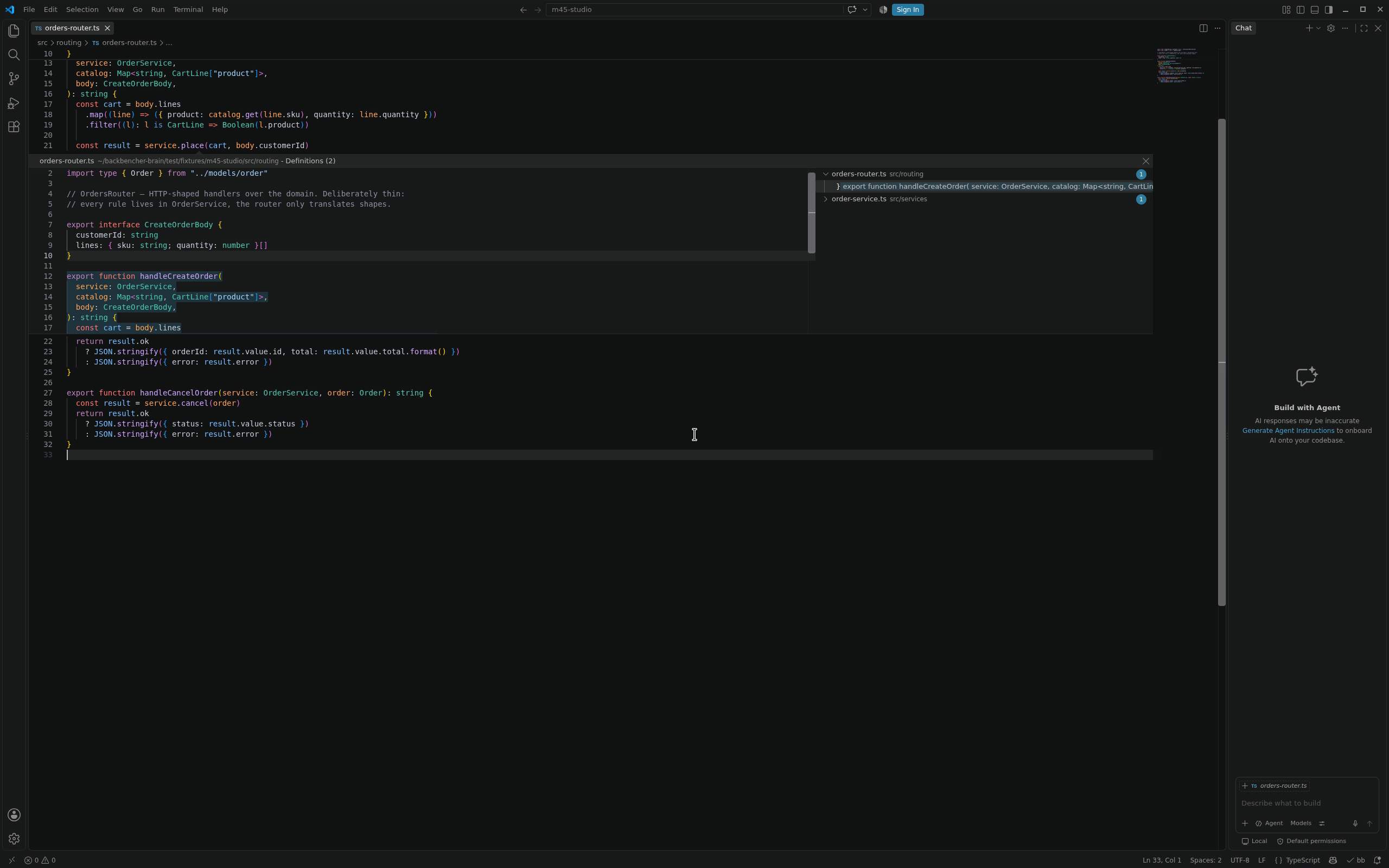The image size is (1389, 868).
Task: Close the peek definitions widget
Action: point(1145,161)
